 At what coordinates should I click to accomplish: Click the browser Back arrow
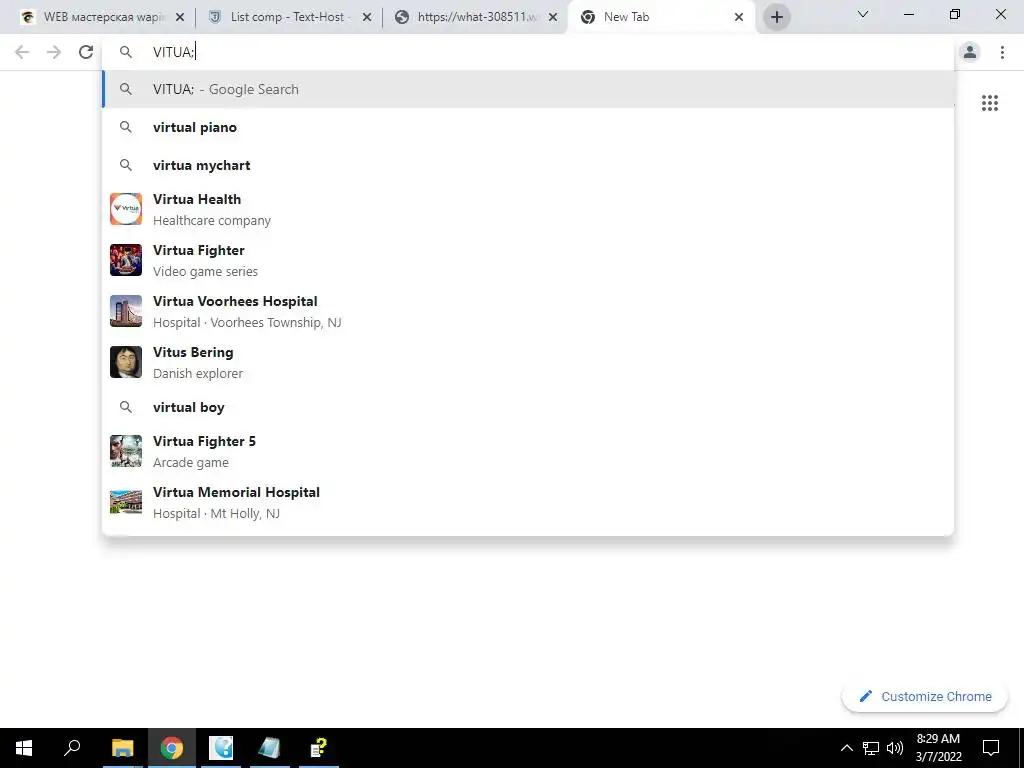pos(22,52)
